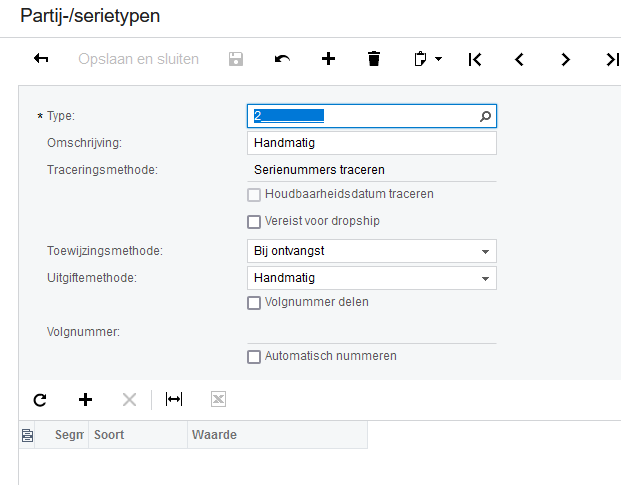621x485 pixels.
Task: Enable Vereist voor dropship checkbox
Action: point(254,222)
